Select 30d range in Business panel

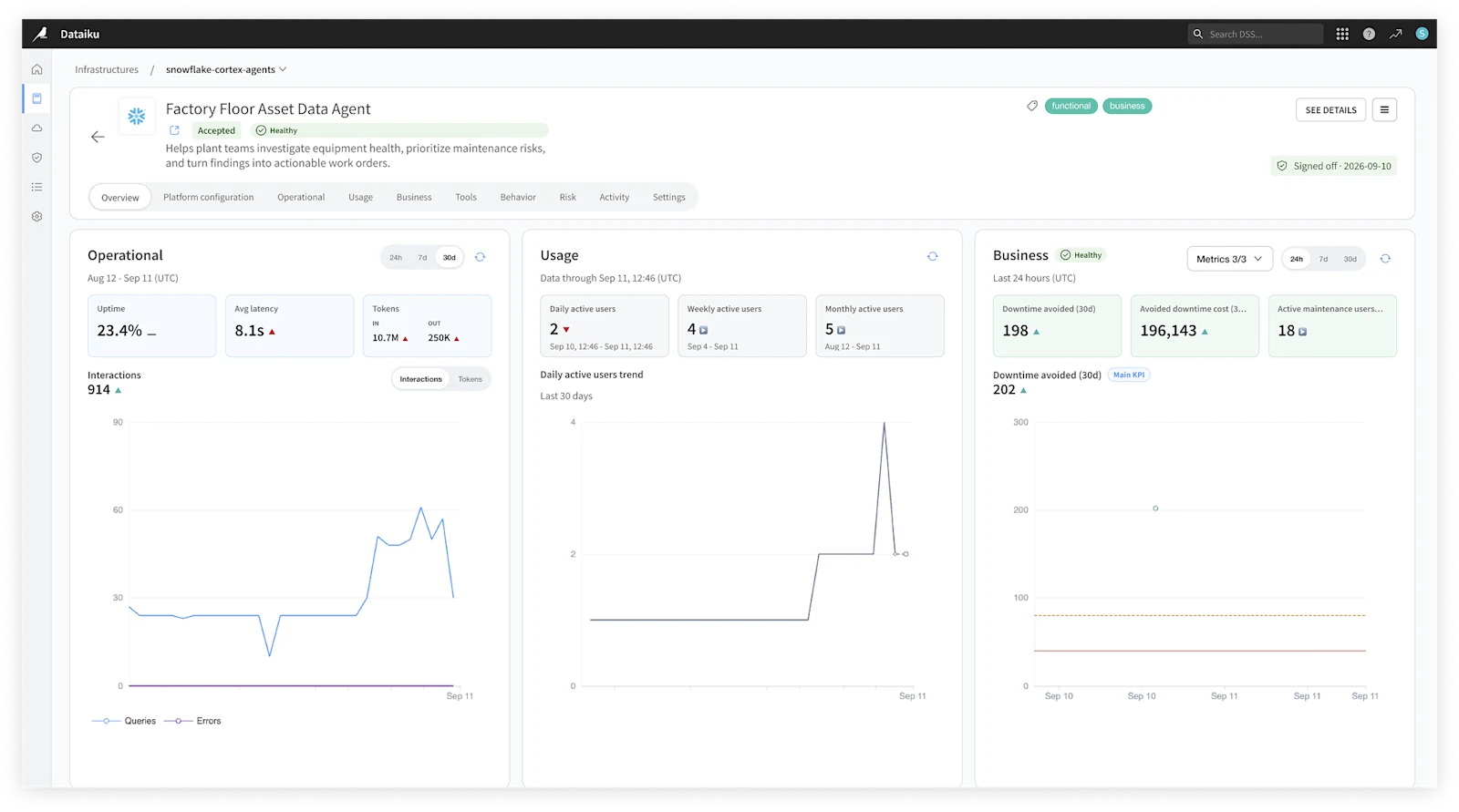tap(1350, 259)
